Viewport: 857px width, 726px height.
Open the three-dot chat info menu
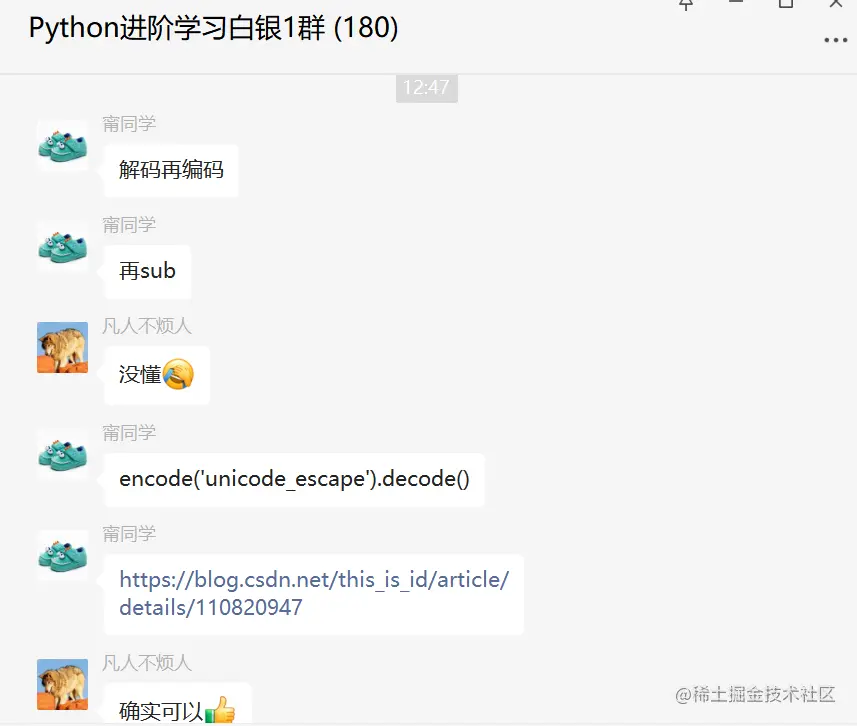pos(835,40)
